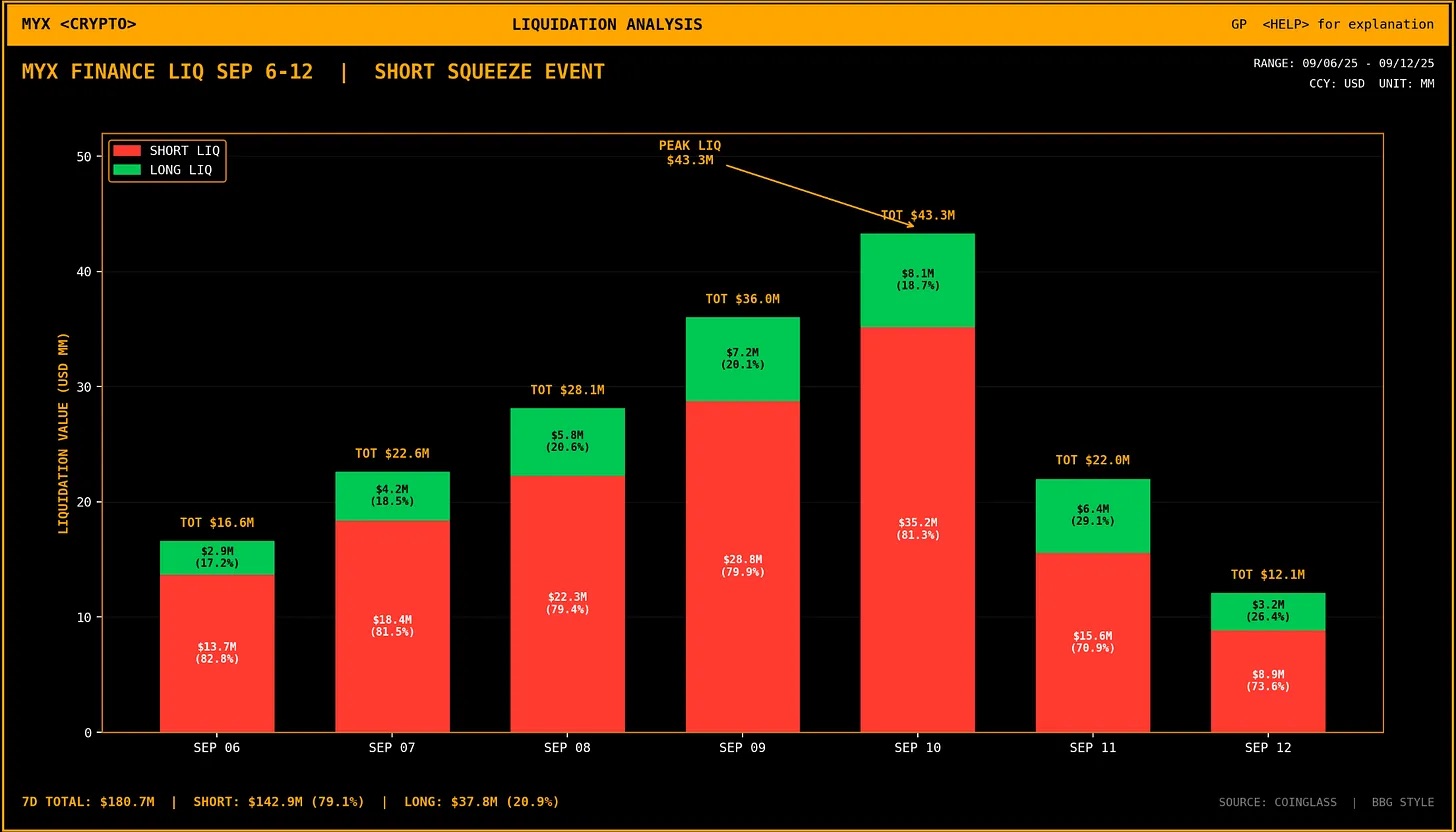Click the SEP 12 x-axis date label
1456x832 pixels.
(1267, 748)
